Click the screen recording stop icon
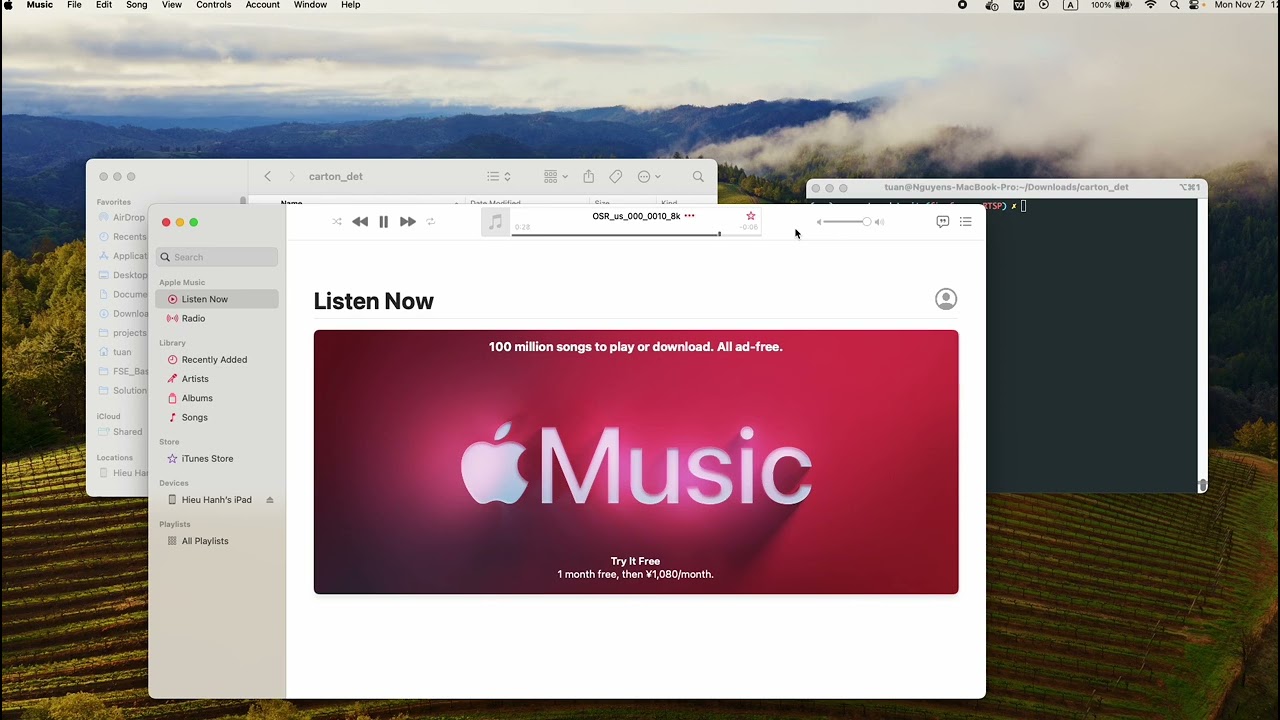Viewport: 1280px width, 720px height. point(963,5)
